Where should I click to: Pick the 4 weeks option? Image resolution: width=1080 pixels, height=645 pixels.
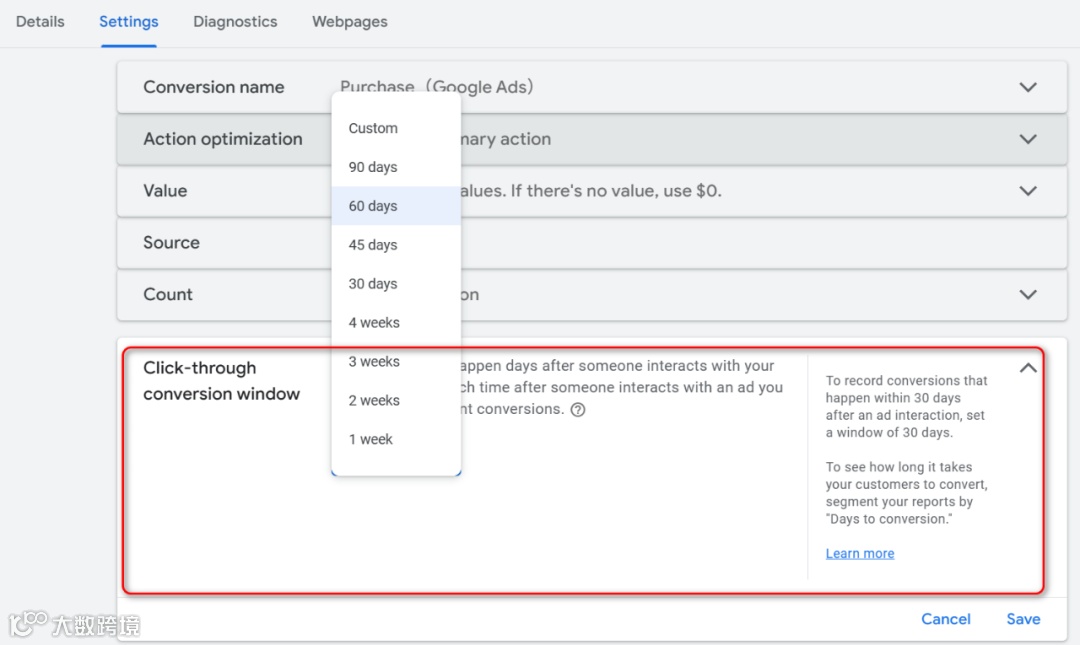coord(374,323)
